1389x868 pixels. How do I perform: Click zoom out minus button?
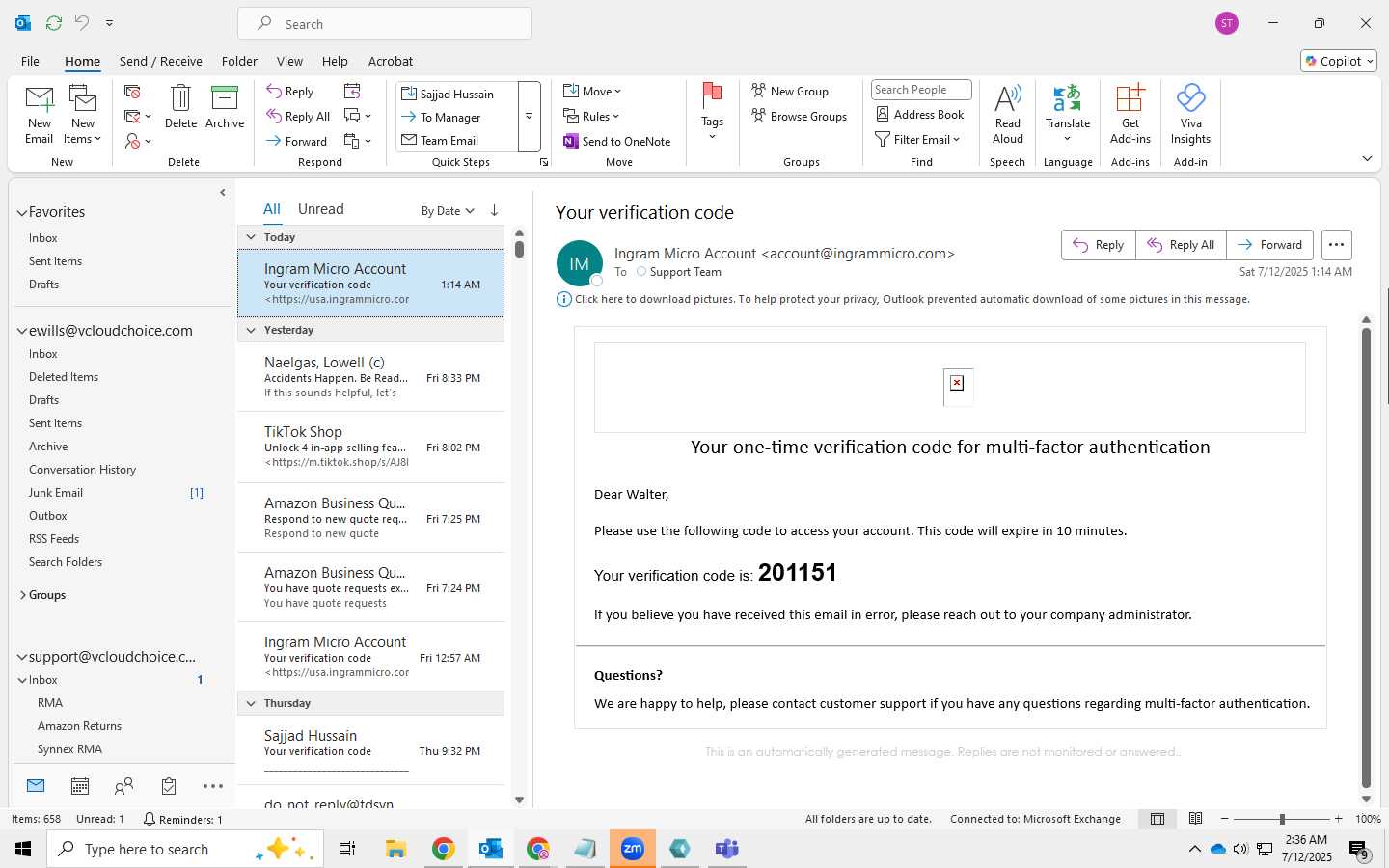[1224, 819]
